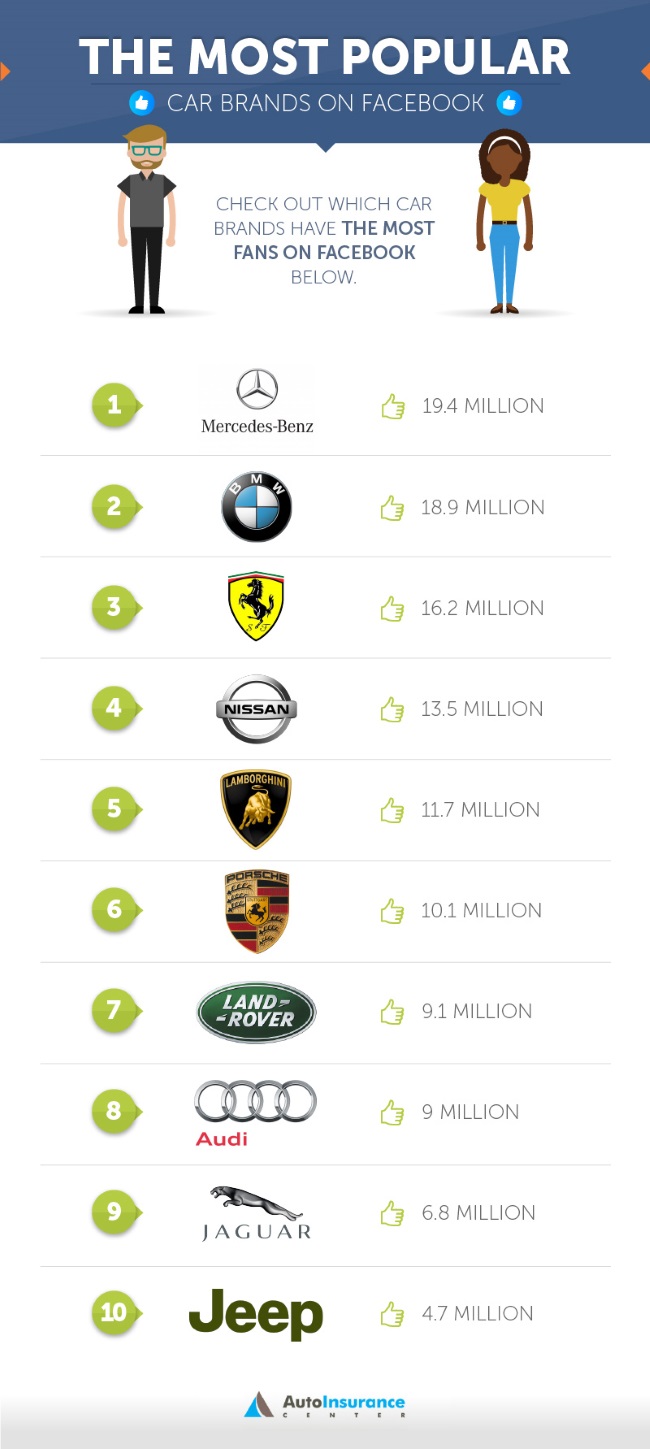This screenshot has height=1449, width=650.
Task: Click the Mercedes-Benz star logo
Action: click(x=257, y=400)
